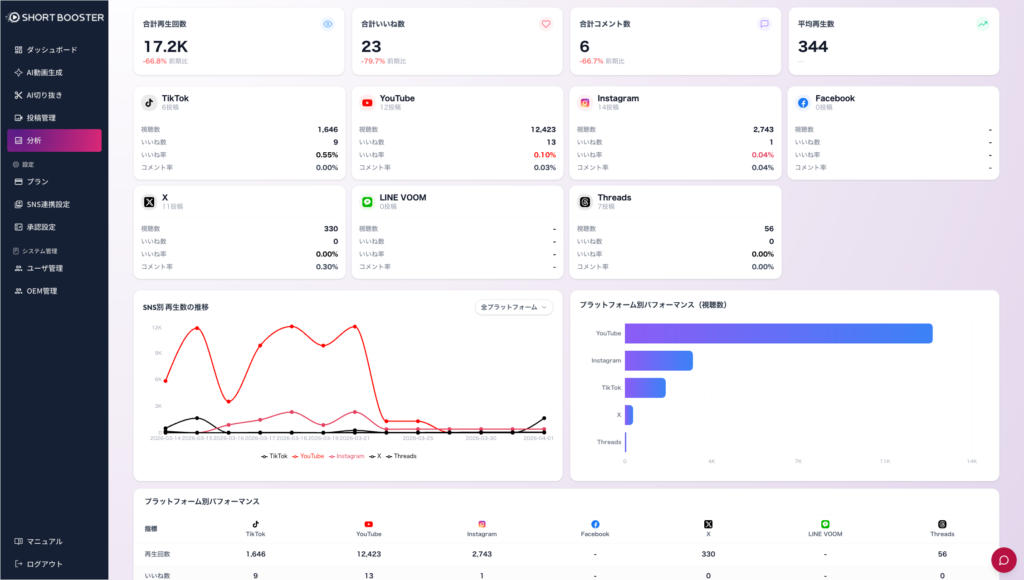Open SNS連携設定 settings page
Image resolution: width=1024 pixels, height=580 pixels.
pos(48,204)
